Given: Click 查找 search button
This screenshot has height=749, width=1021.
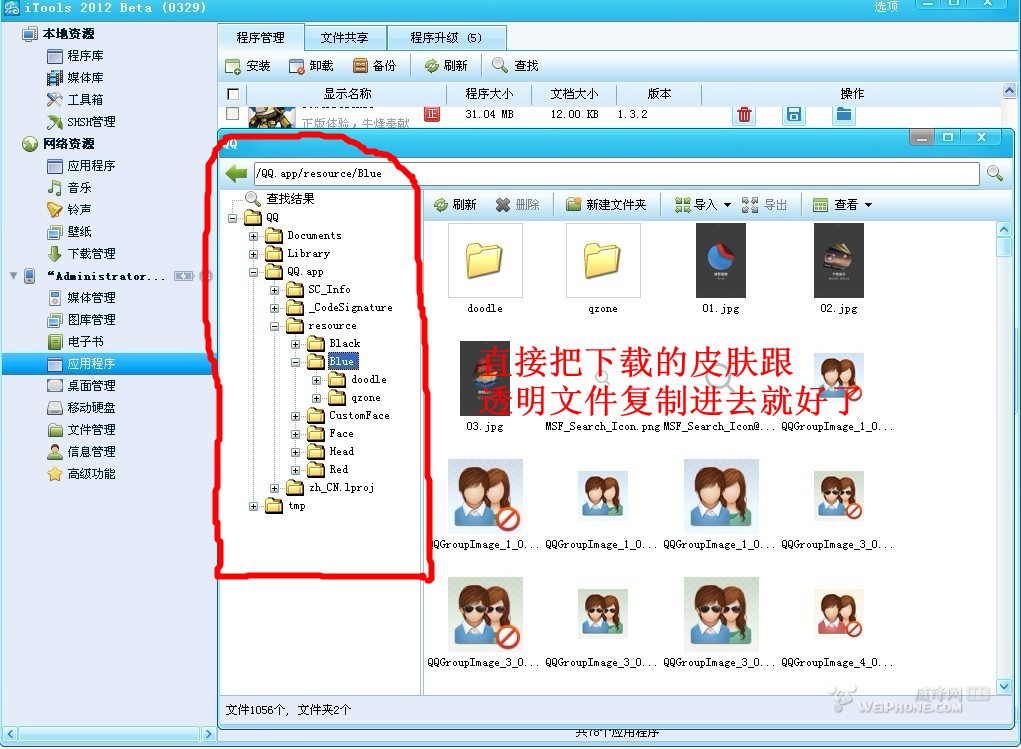Looking at the screenshot, I should pos(516,66).
